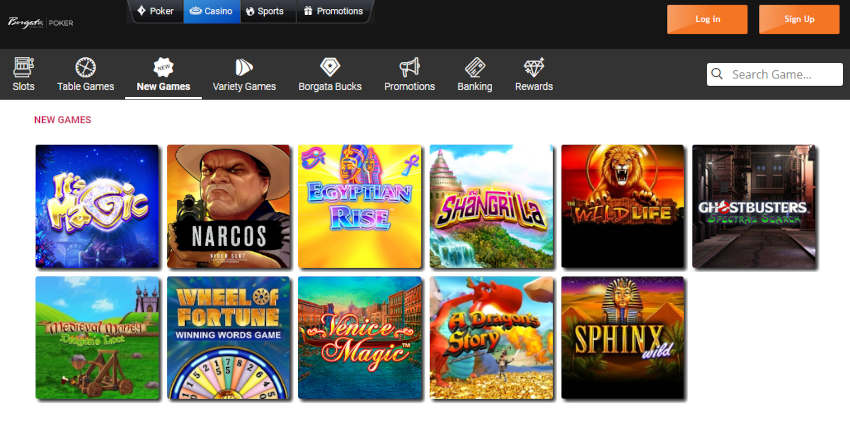Open the Sphinx Wild game
The image size is (850, 430).
623,338
